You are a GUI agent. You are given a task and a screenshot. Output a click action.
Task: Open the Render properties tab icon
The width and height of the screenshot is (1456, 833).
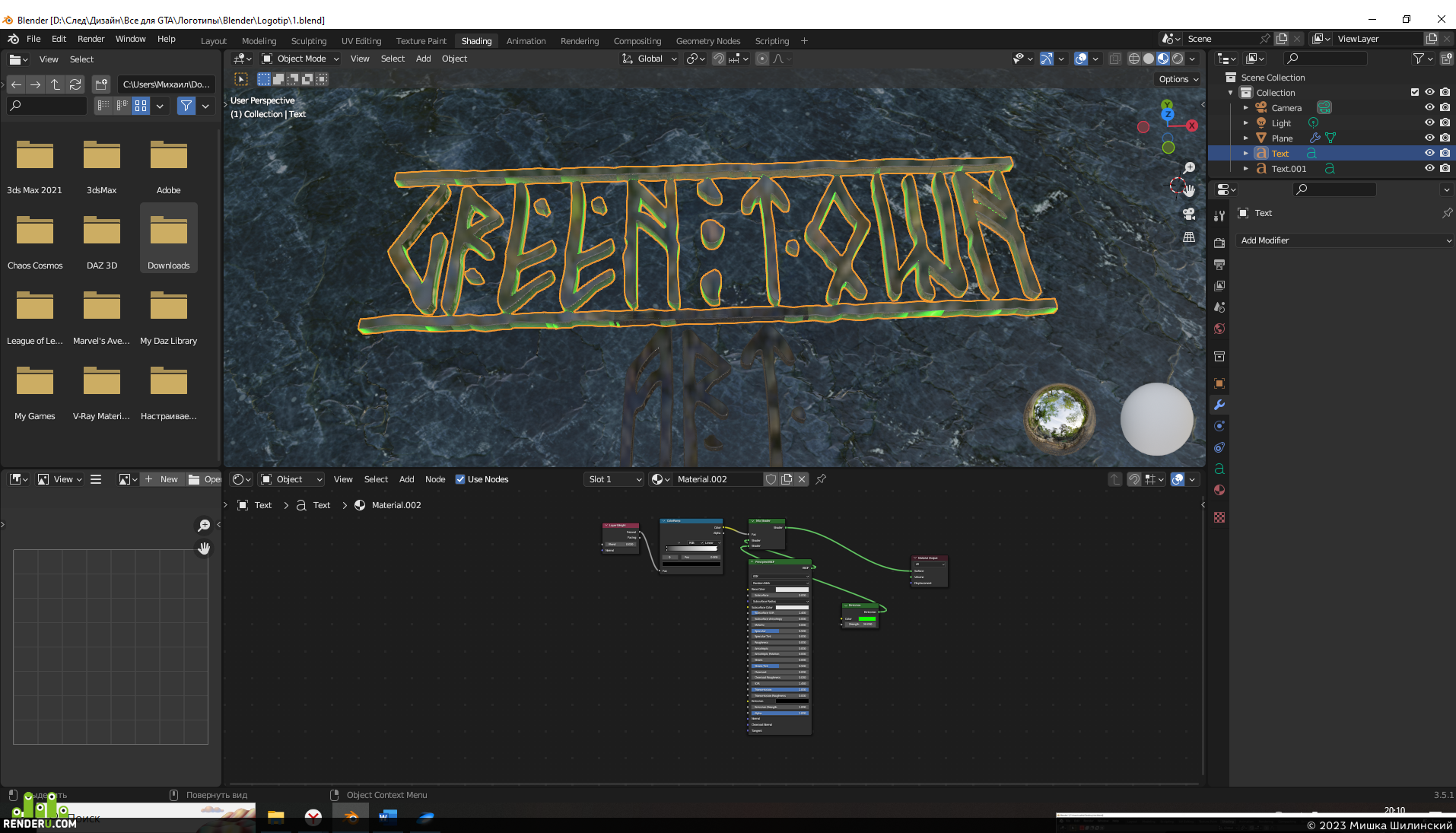click(1219, 243)
